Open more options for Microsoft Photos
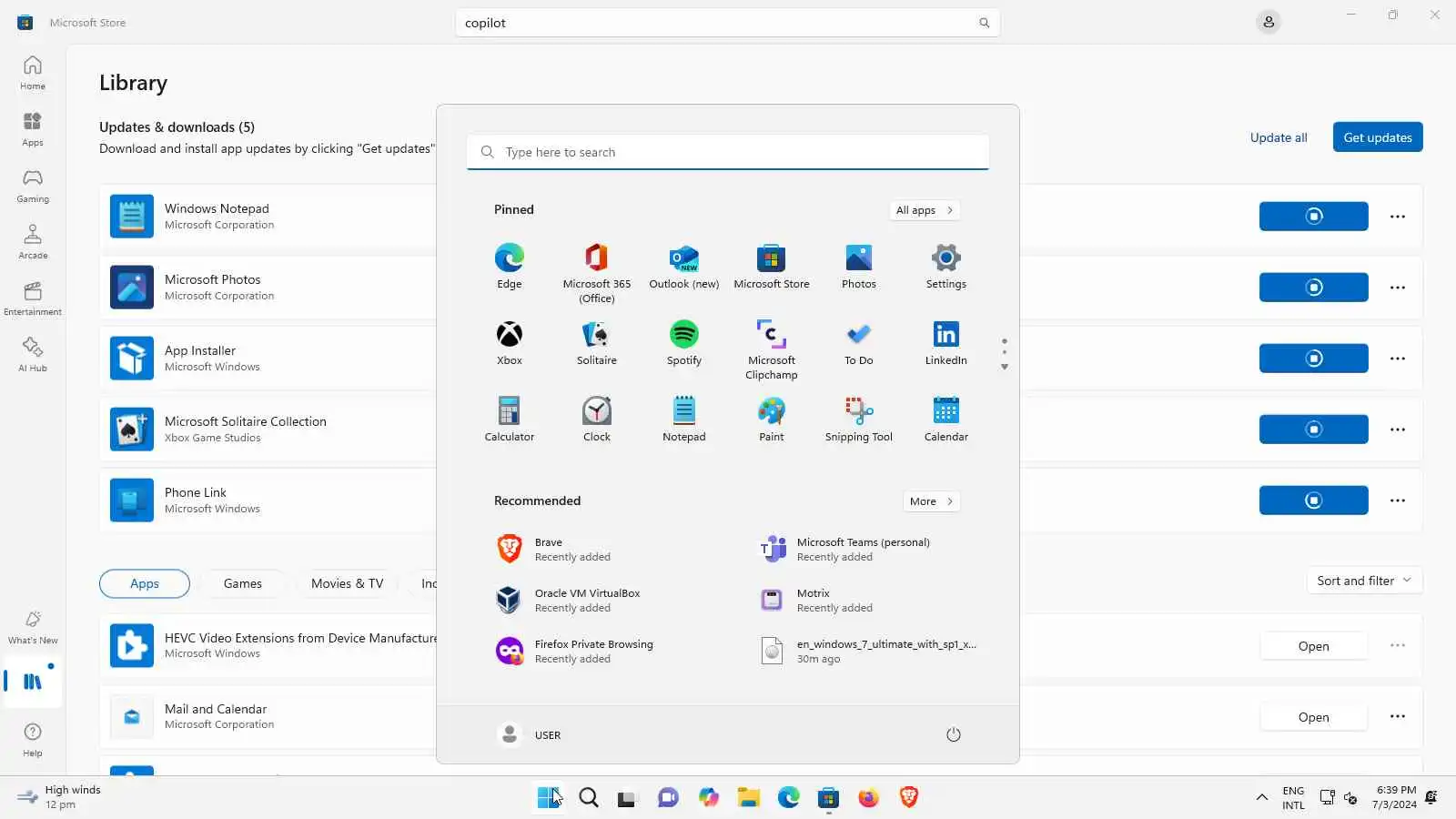1456x819 pixels. pos(1398,288)
